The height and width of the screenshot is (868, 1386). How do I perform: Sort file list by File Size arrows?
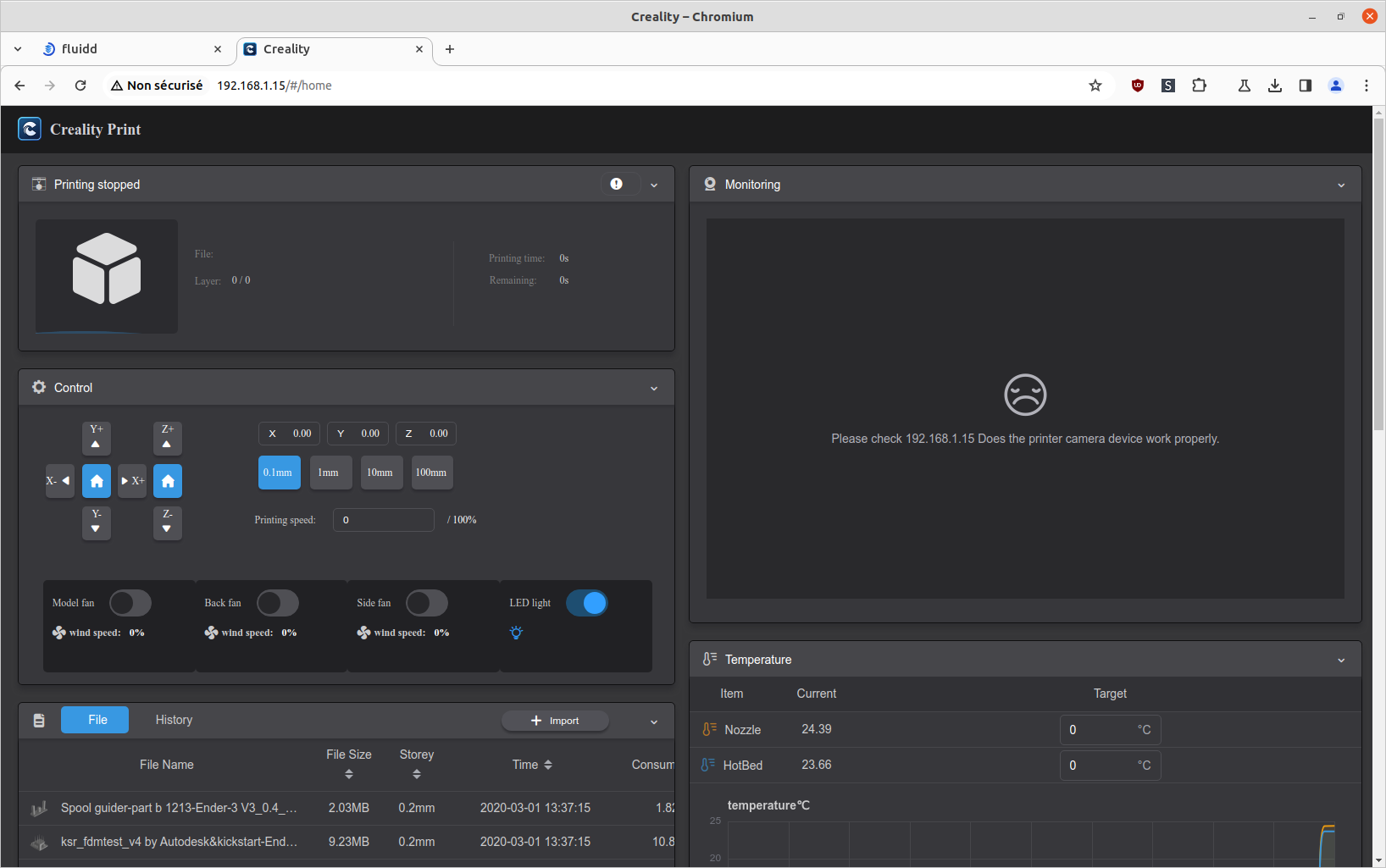[349, 774]
